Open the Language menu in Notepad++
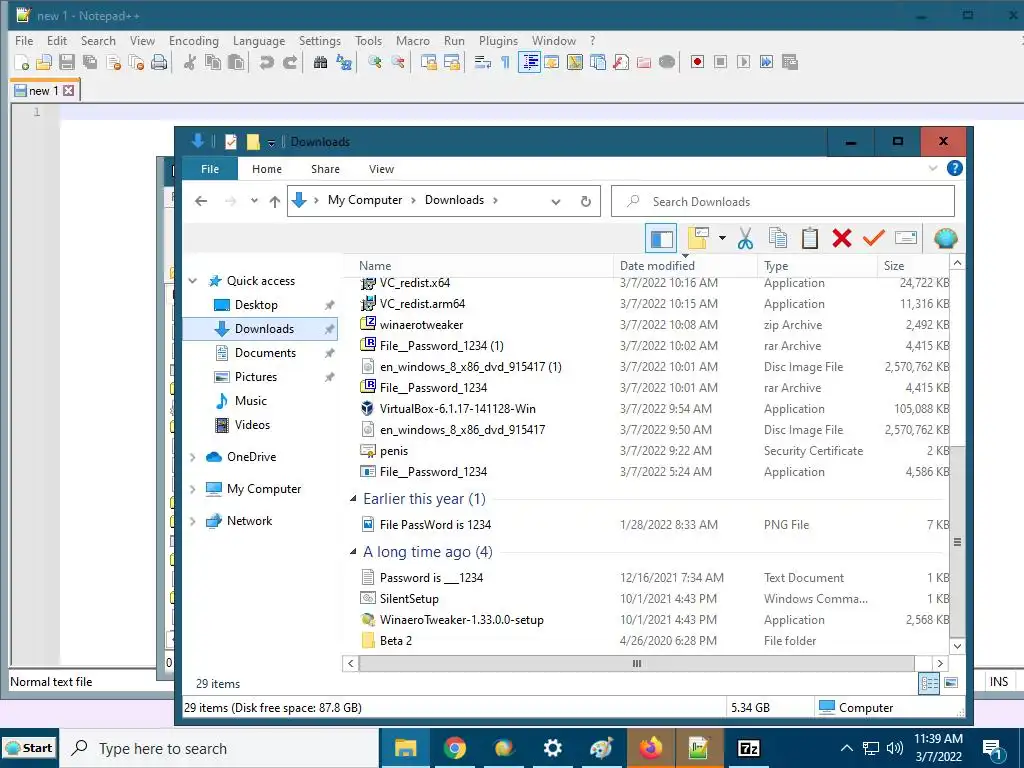 259,40
